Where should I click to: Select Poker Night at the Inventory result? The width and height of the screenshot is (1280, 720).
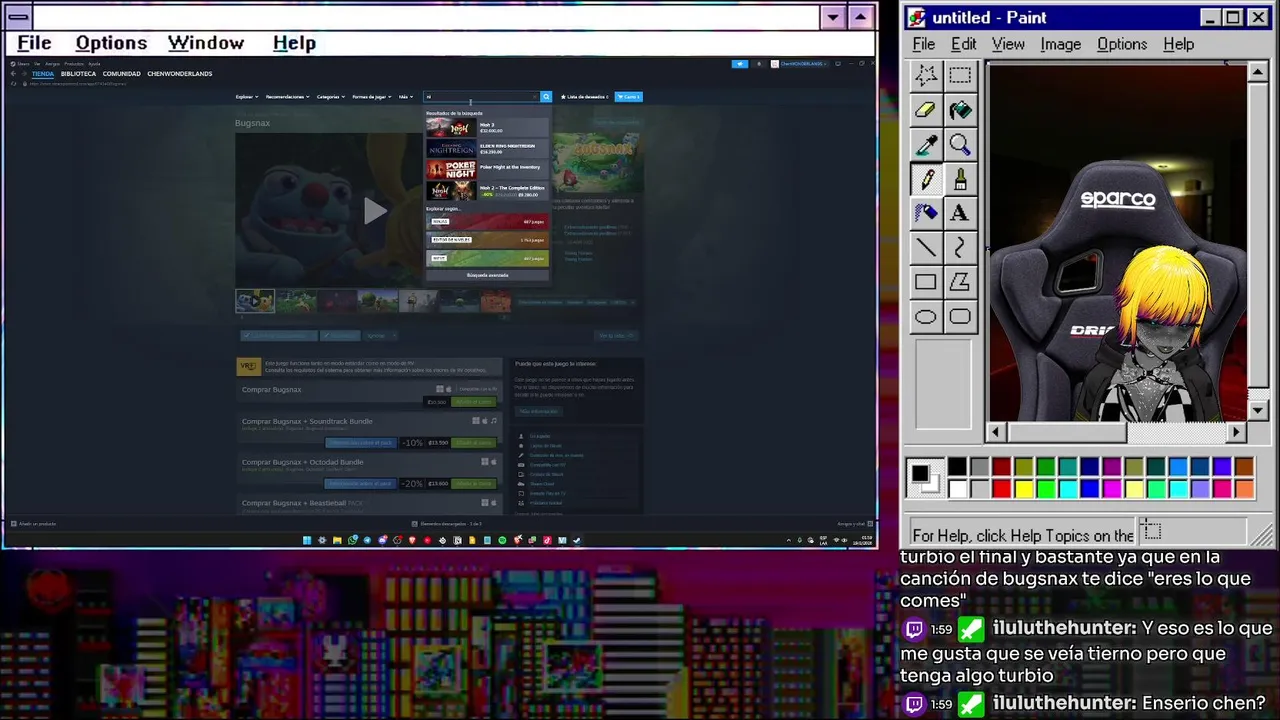pyautogui.click(x=487, y=170)
